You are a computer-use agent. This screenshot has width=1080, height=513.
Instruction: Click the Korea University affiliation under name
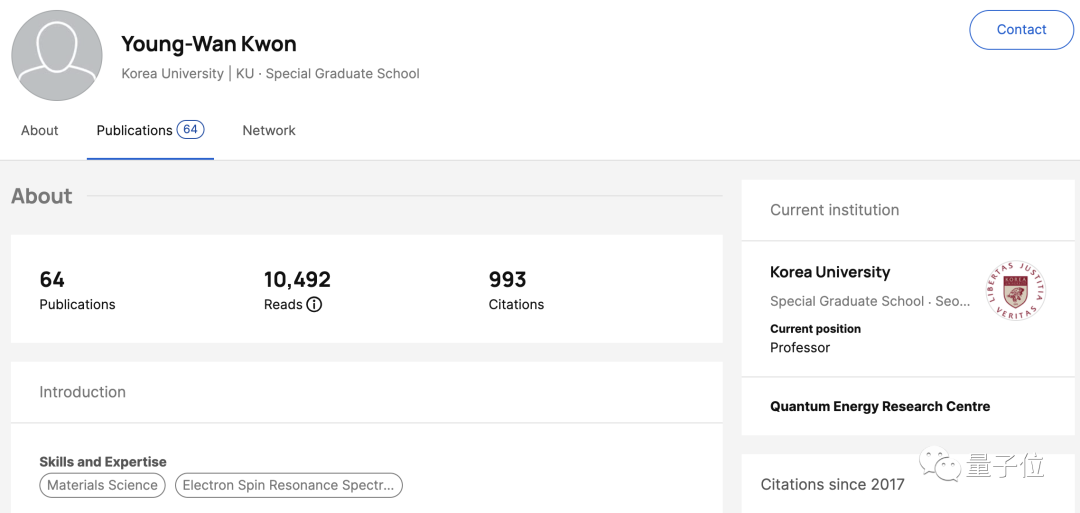tap(172, 73)
